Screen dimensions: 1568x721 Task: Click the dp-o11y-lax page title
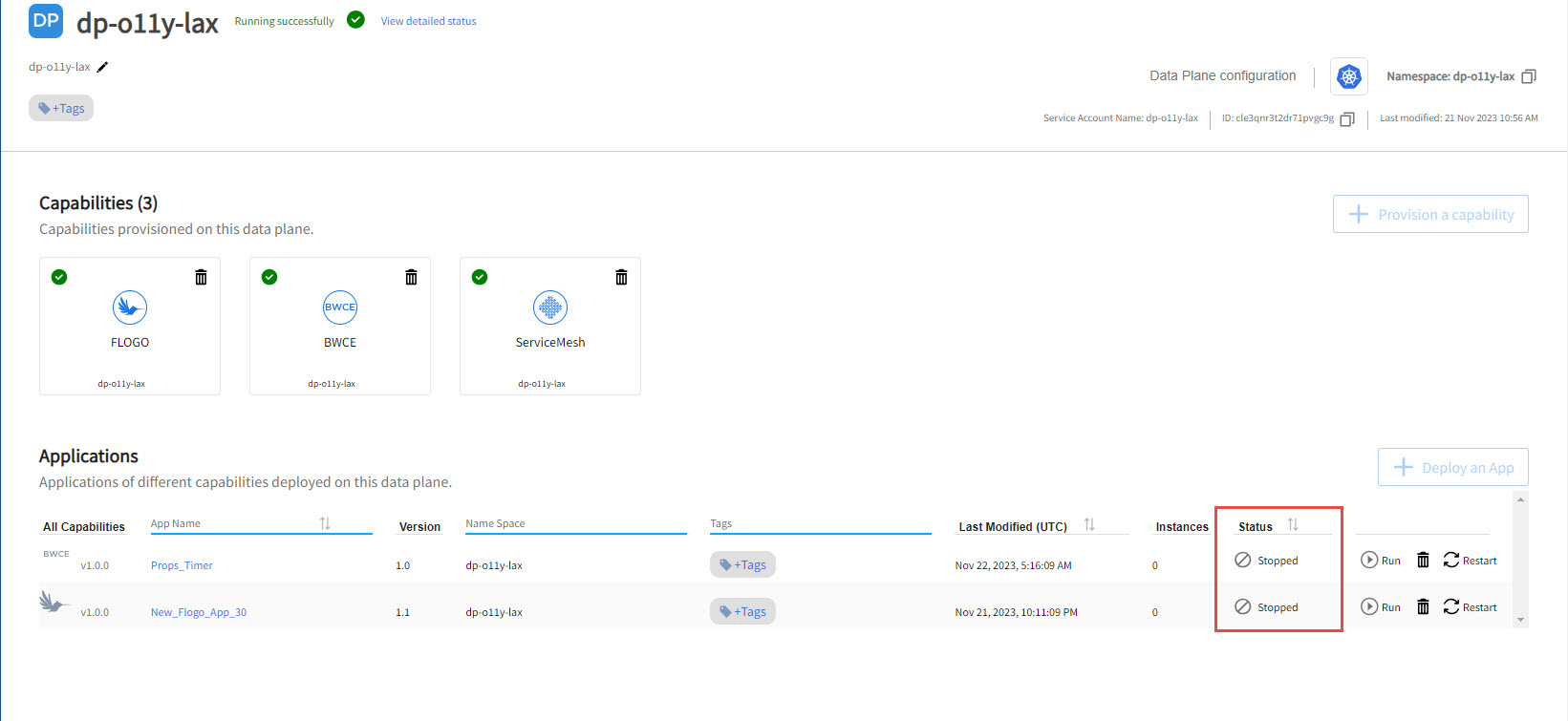point(148,23)
